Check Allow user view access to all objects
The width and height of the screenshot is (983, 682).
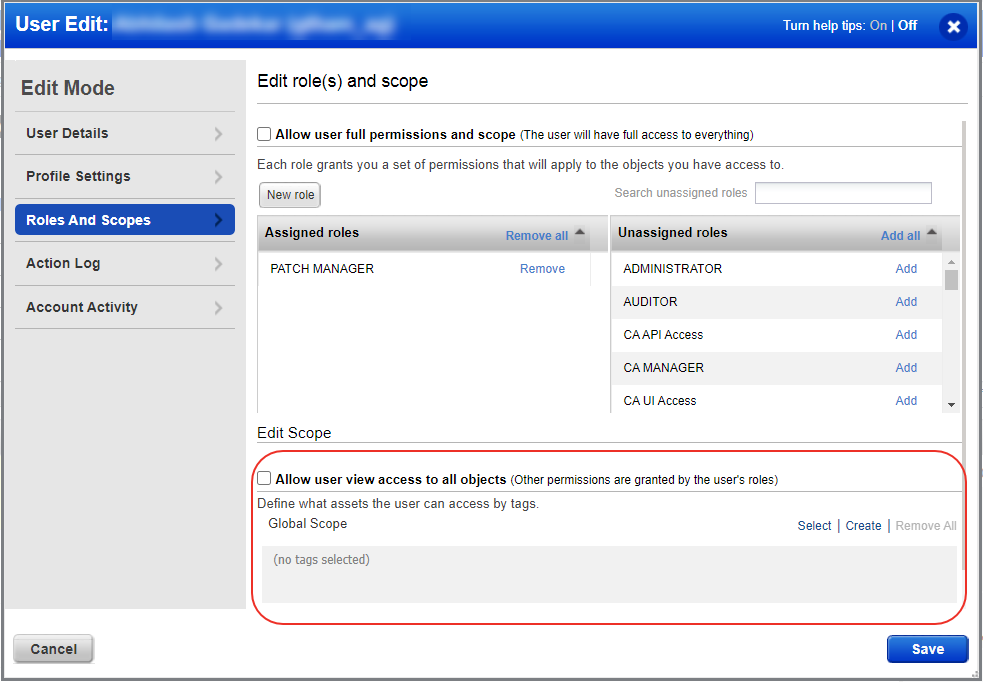tap(265, 479)
